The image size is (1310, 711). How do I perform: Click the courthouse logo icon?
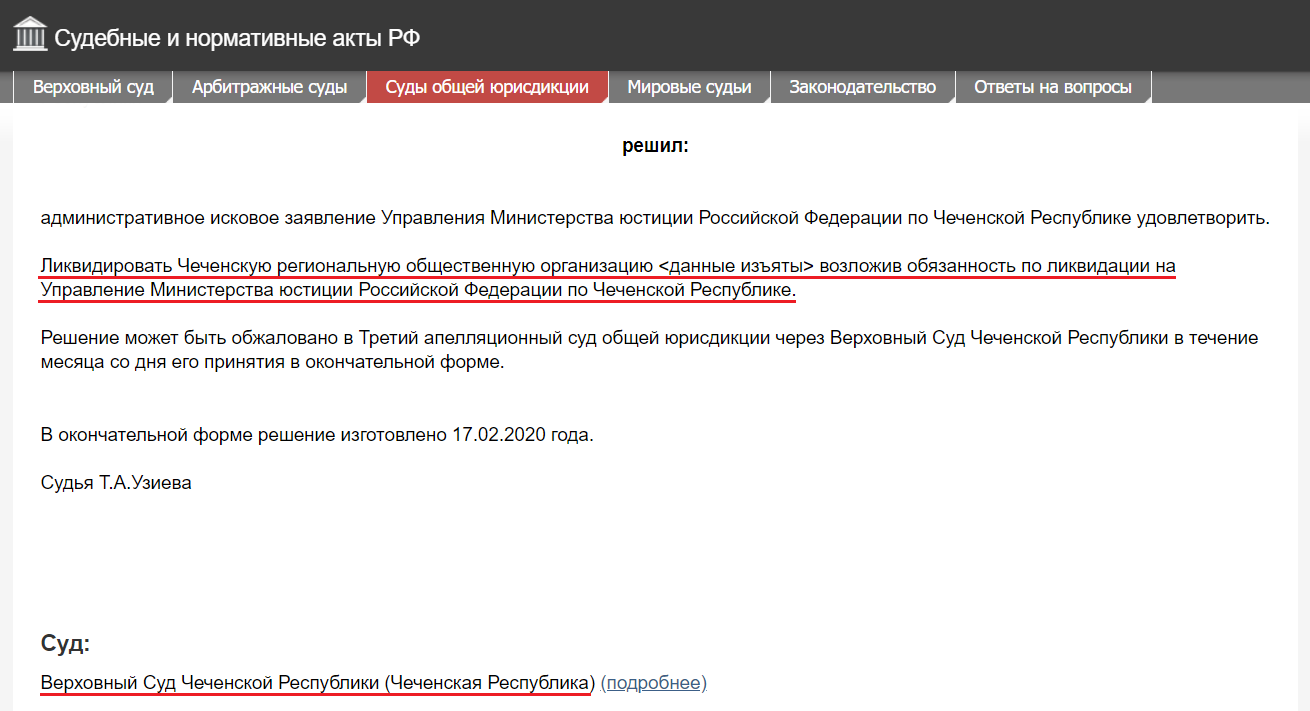pos(30,35)
